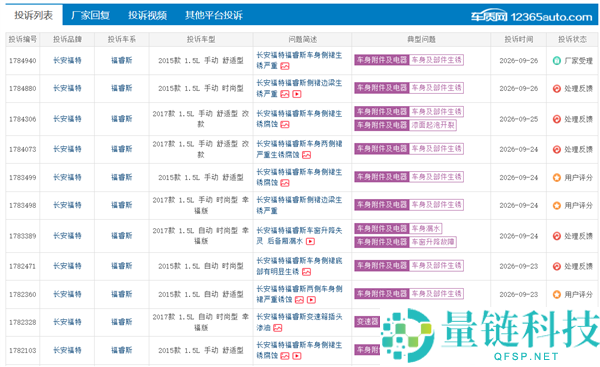The width and height of the screenshot is (600, 367).
Task: Open complaint title link in row 1784306
Action: [x=299, y=119]
